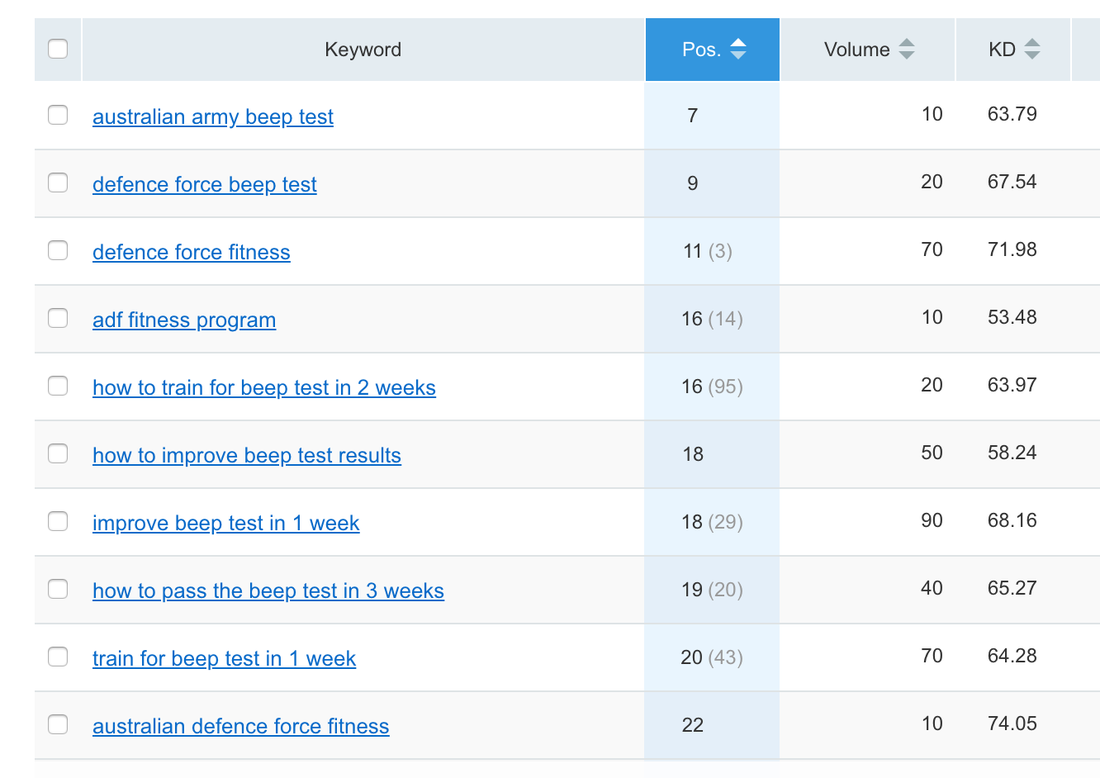Click improve beep test in 1 week link
1100x778 pixels.
point(226,524)
